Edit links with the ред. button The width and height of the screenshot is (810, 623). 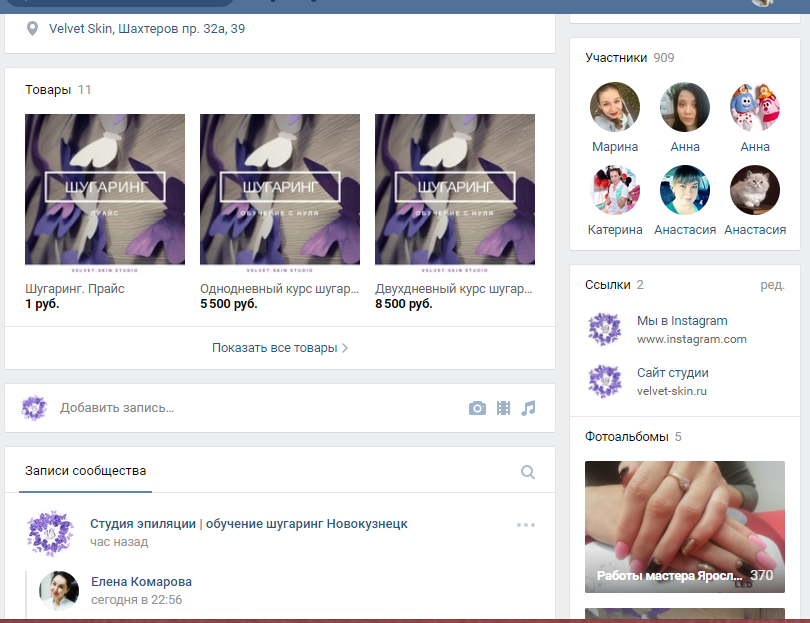(x=772, y=285)
